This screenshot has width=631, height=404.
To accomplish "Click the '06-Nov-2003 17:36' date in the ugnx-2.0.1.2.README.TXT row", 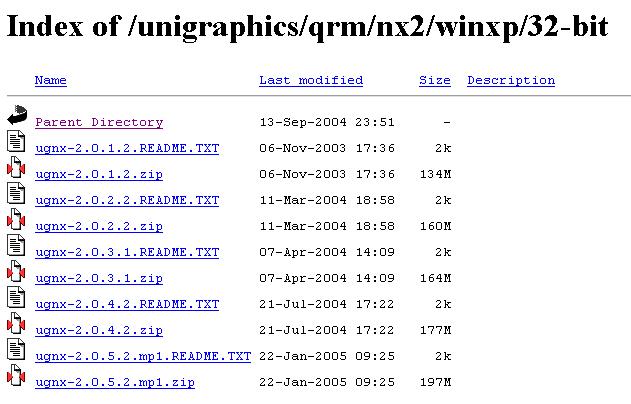I will (327, 148).
